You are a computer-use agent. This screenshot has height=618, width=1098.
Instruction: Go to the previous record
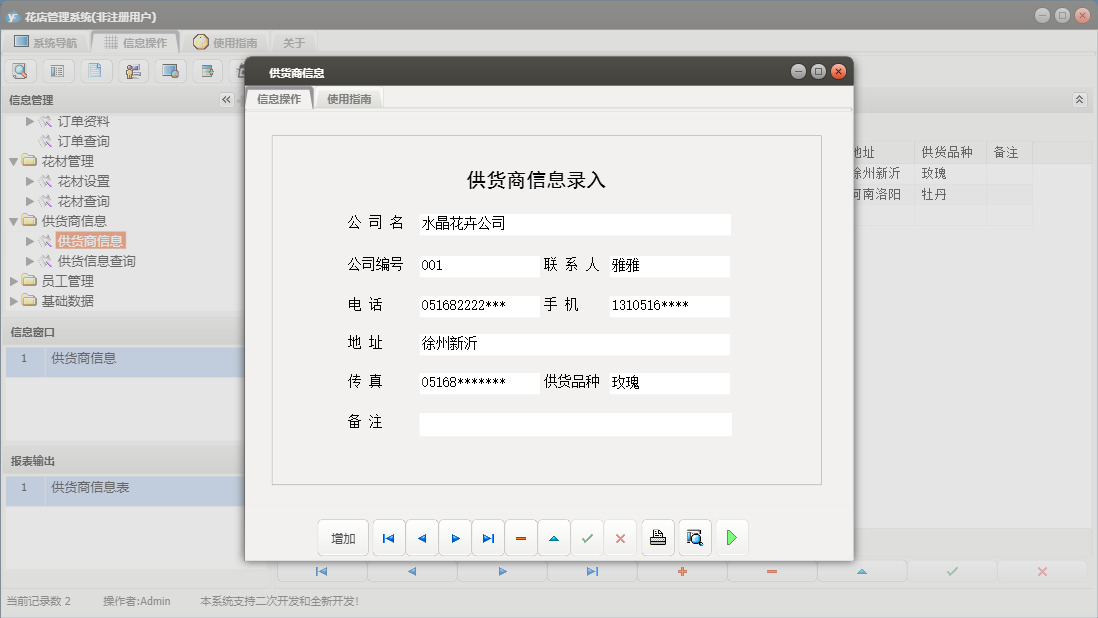click(421, 537)
